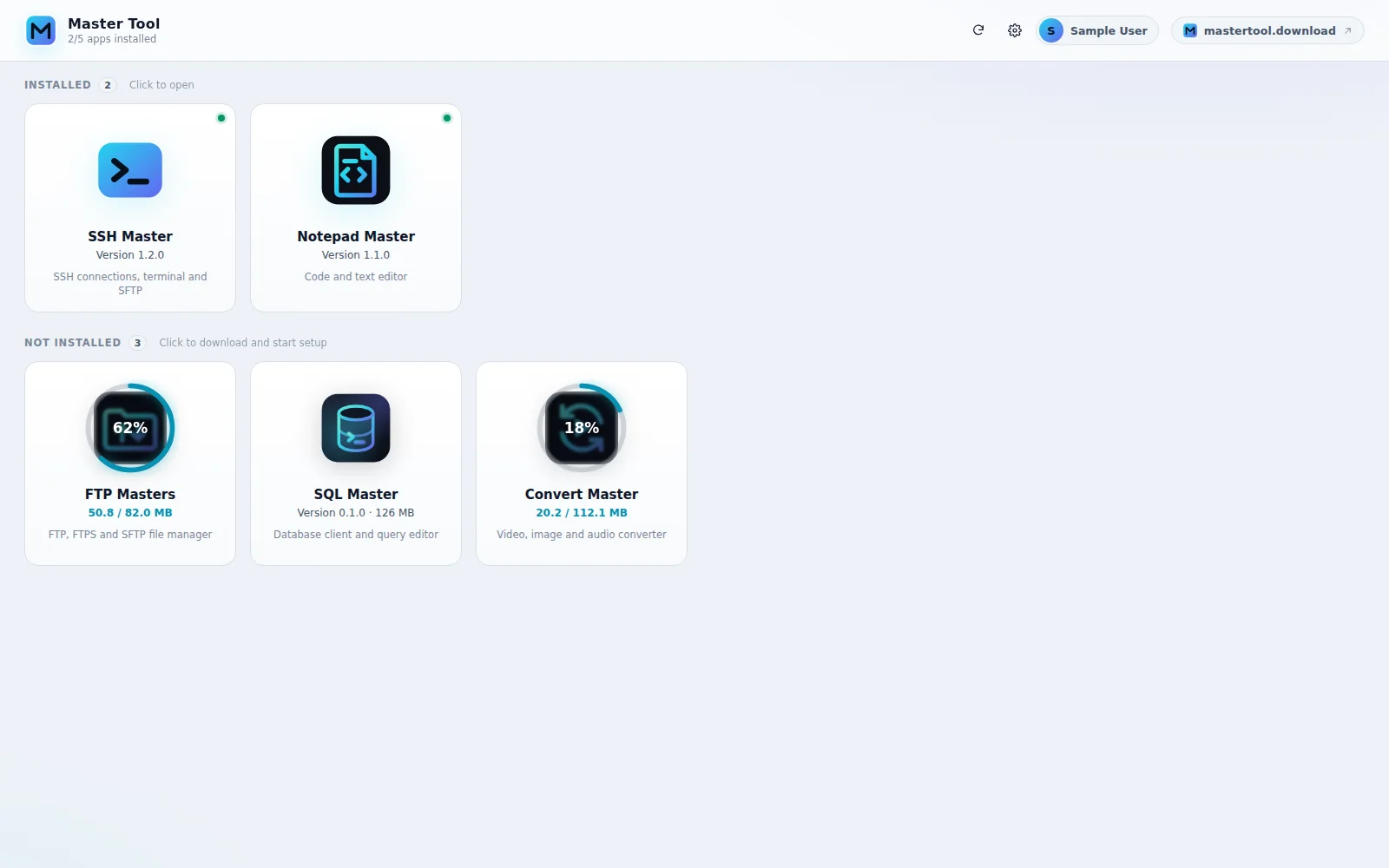1389x868 pixels.
Task: Click the green status dot on Notepad Master
Action: [447, 118]
